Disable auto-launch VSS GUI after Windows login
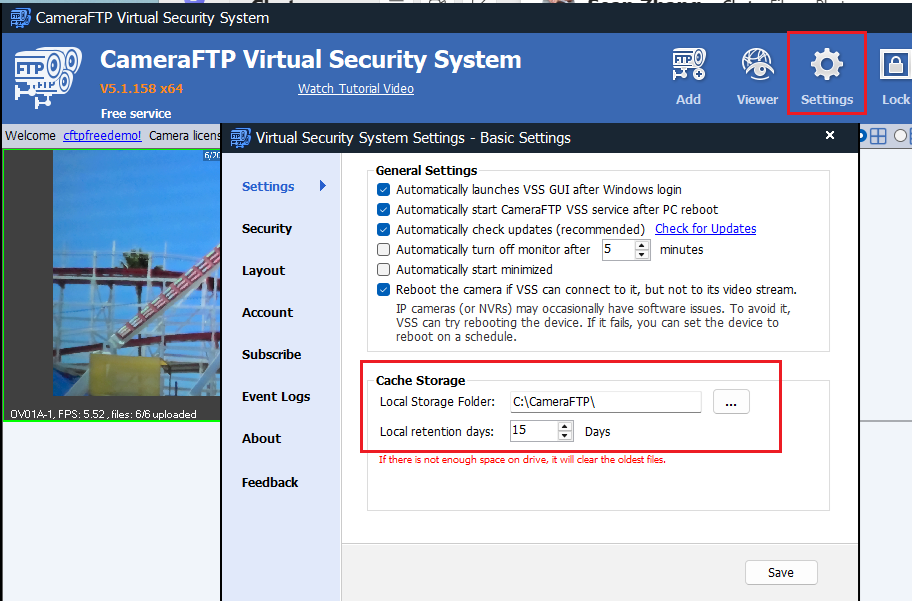The height and width of the screenshot is (601, 912). tap(384, 190)
